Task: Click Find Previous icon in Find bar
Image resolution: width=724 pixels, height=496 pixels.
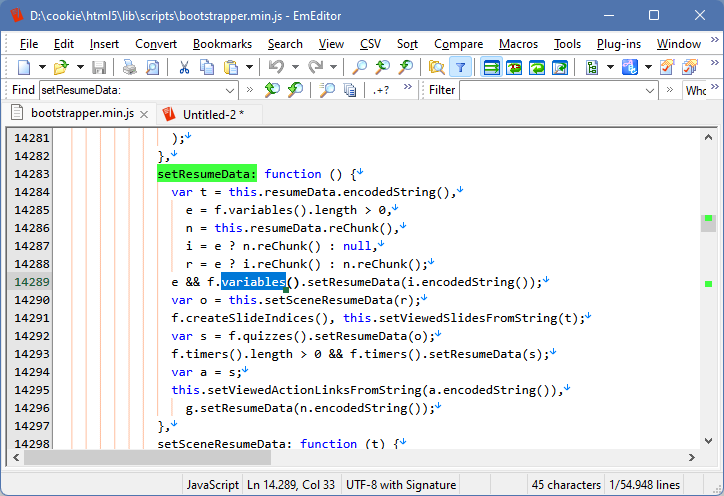Action: [x=271, y=90]
